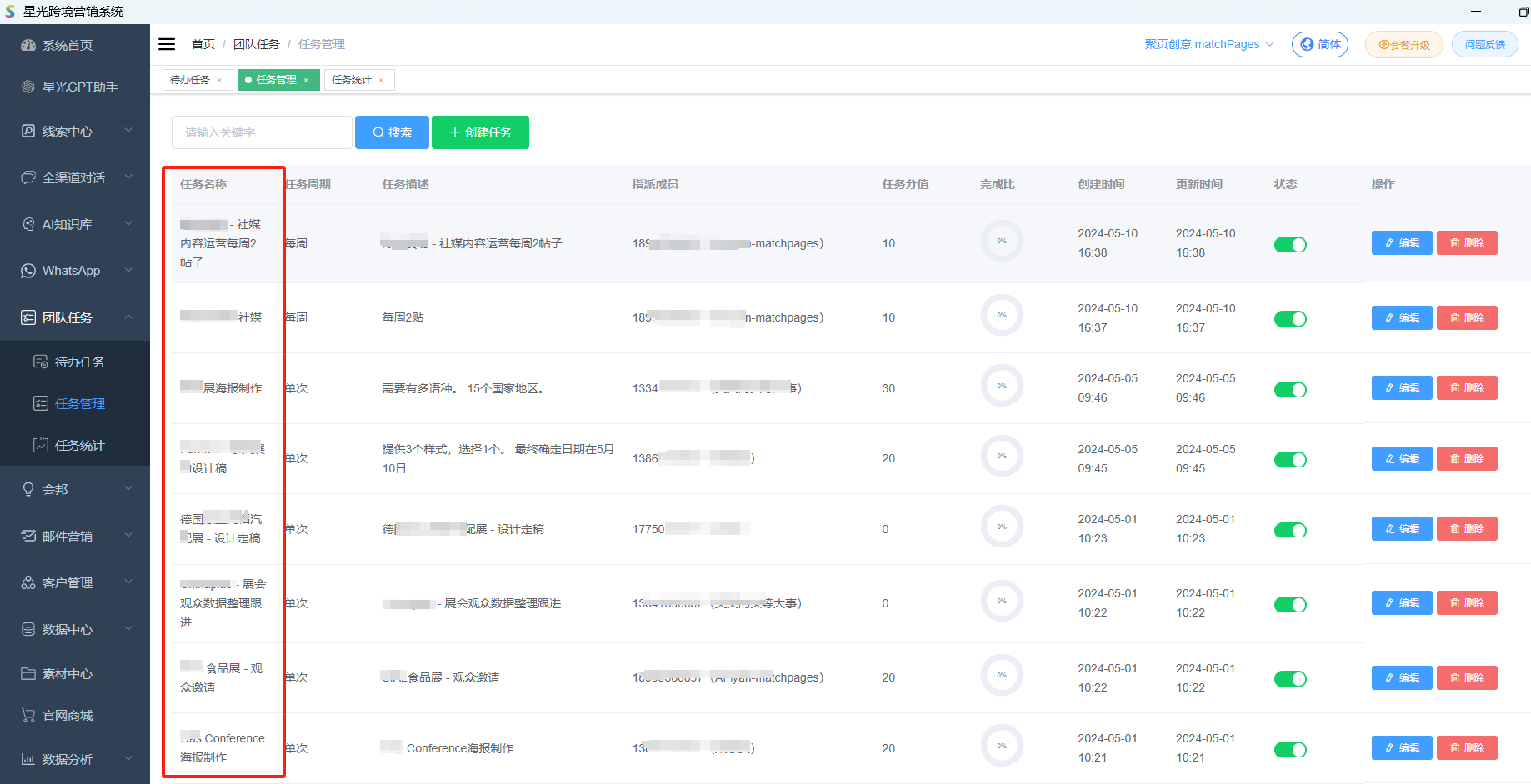Switch language with 简体 globe button

(x=1320, y=44)
